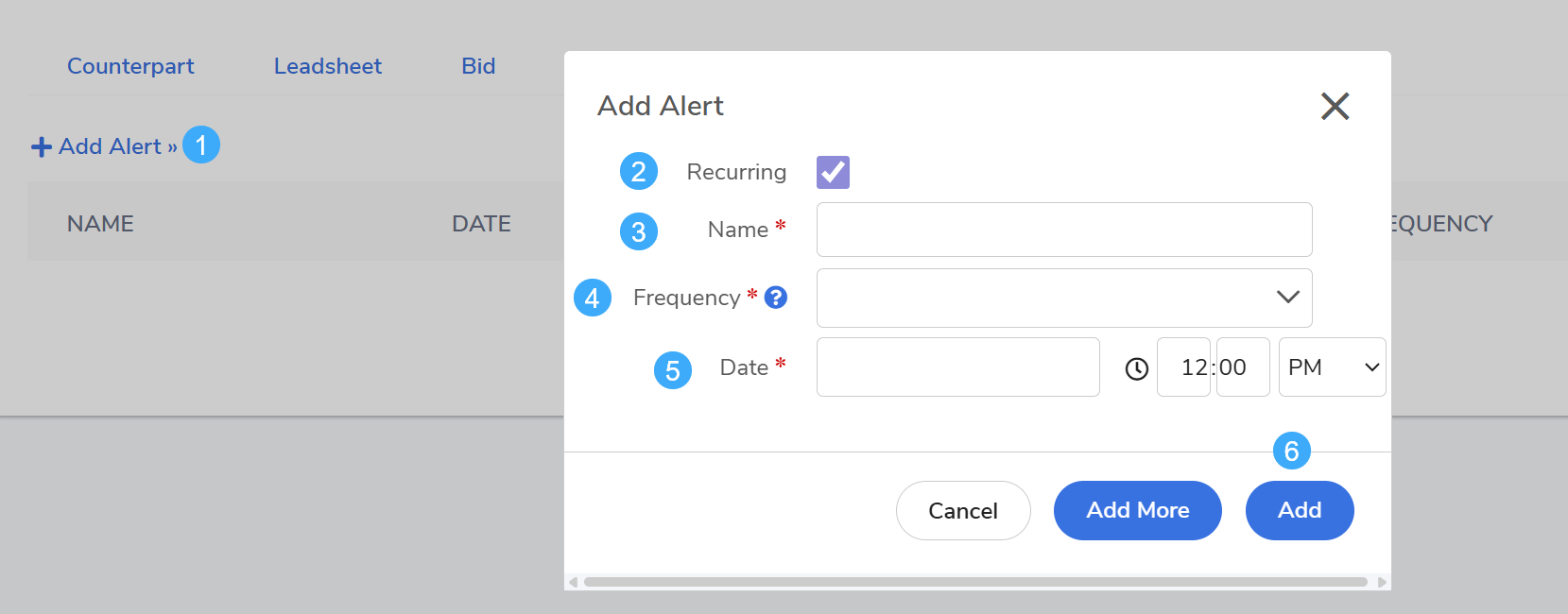Click the plus icon next to Add Alert

click(42, 146)
